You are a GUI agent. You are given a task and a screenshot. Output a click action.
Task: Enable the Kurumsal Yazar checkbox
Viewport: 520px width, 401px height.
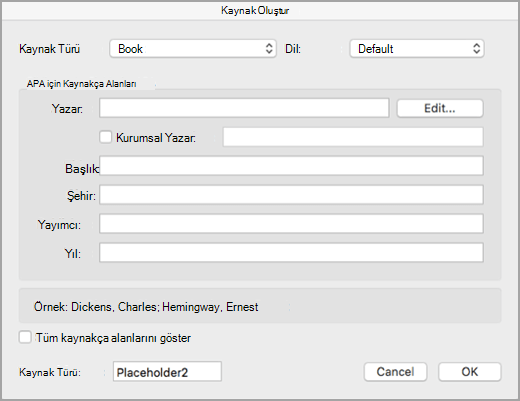tap(106, 137)
